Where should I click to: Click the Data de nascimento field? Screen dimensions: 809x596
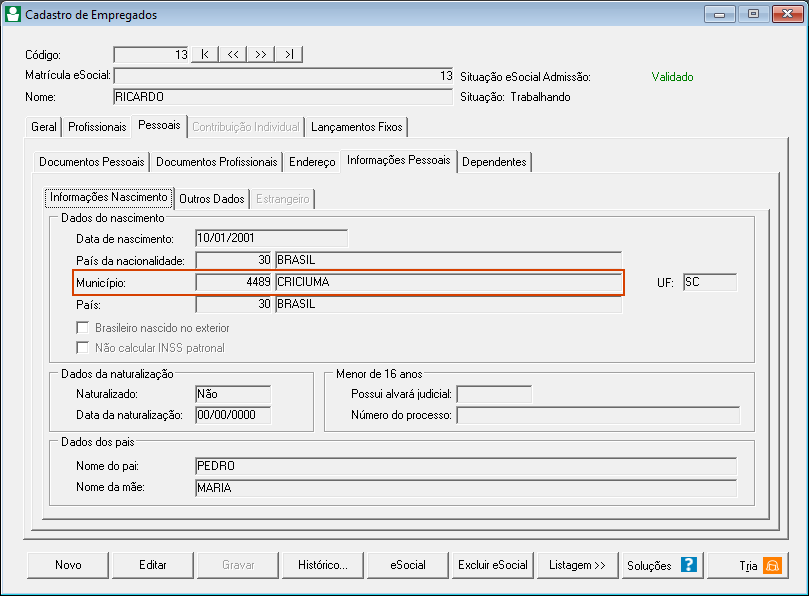(x=271, y=238)
